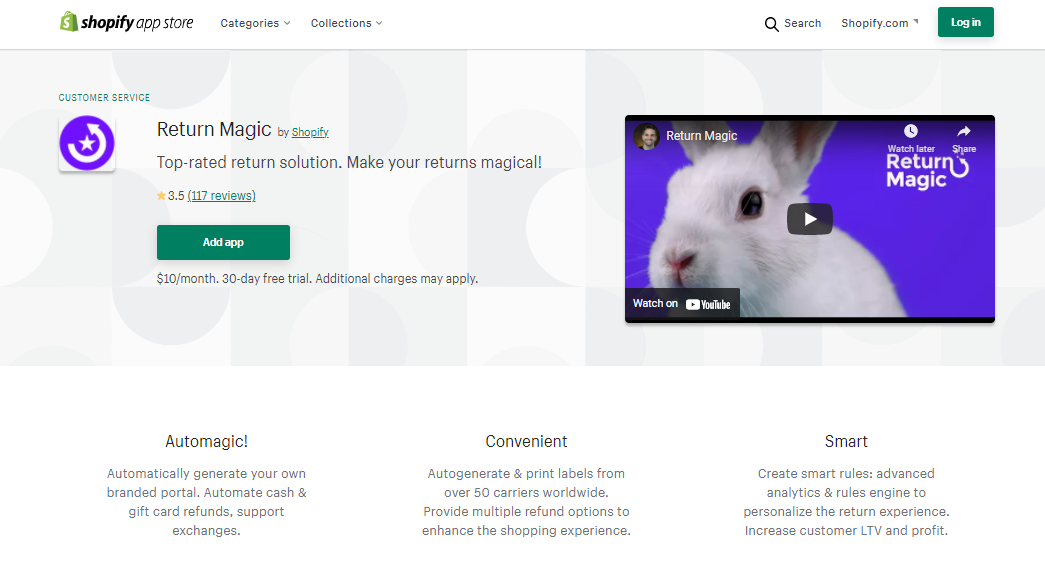
Task: Click the Return Magic app title
Action: (214, 129)
